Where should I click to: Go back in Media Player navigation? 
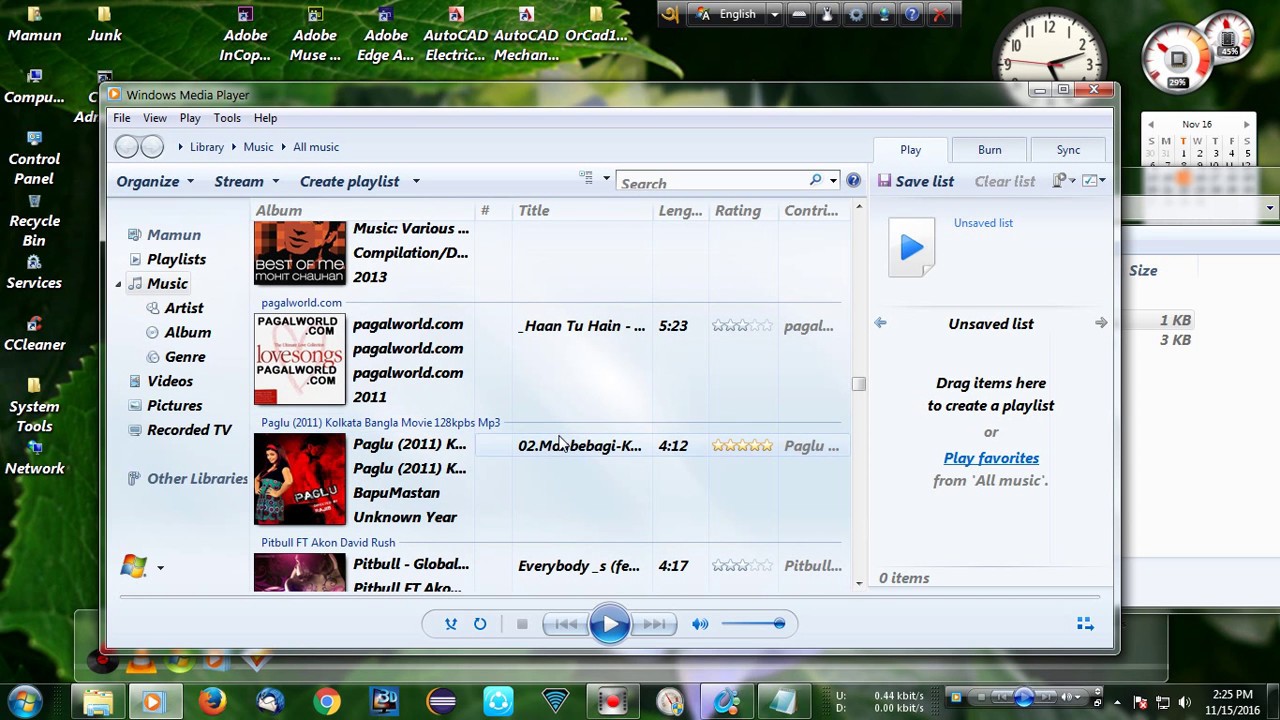[x=126, y=147]
